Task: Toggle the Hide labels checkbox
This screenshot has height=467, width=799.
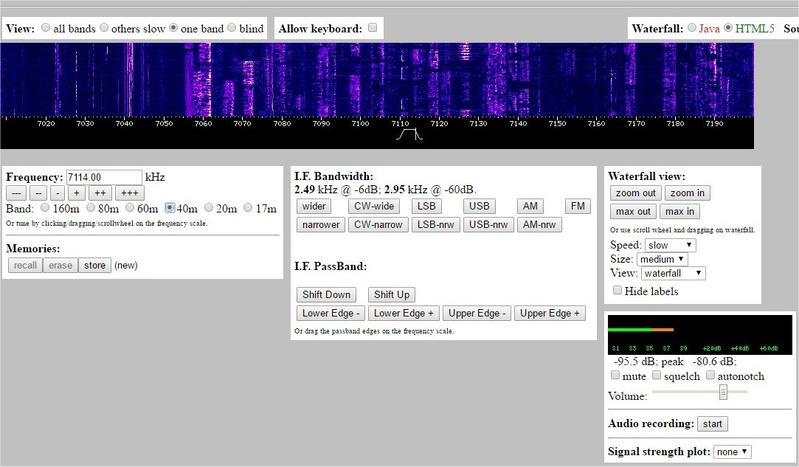Action: (617, 290)
